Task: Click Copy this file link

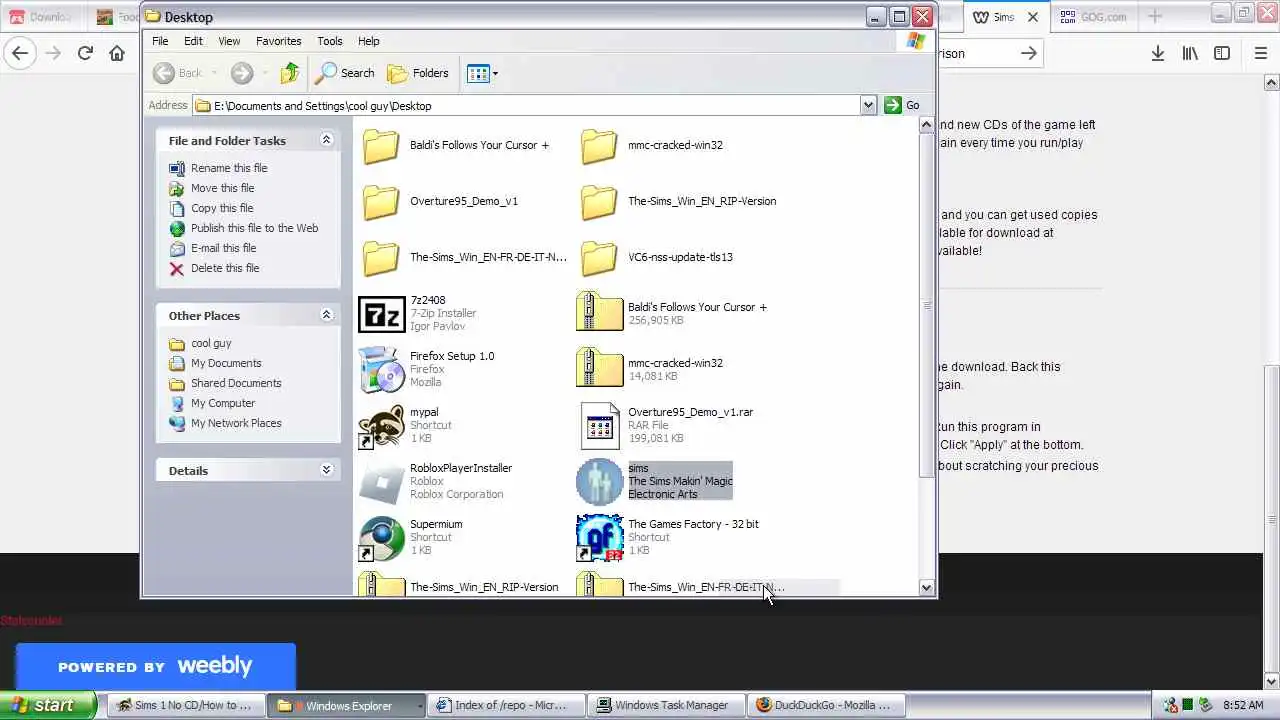Action: pyautogui.click(x=222, y=208)
